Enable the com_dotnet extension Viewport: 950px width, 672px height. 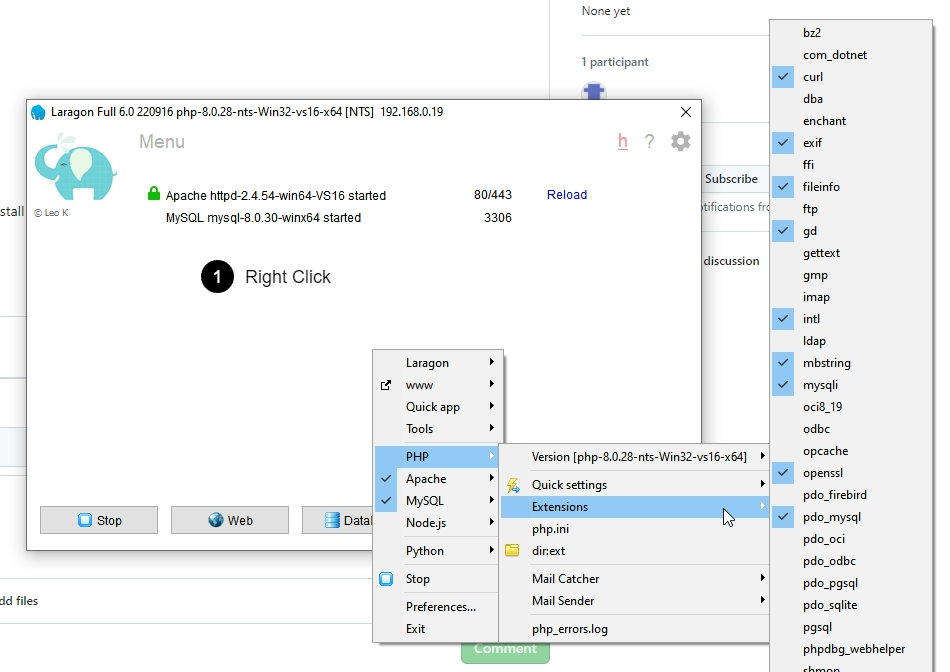[x=851, y=55]
